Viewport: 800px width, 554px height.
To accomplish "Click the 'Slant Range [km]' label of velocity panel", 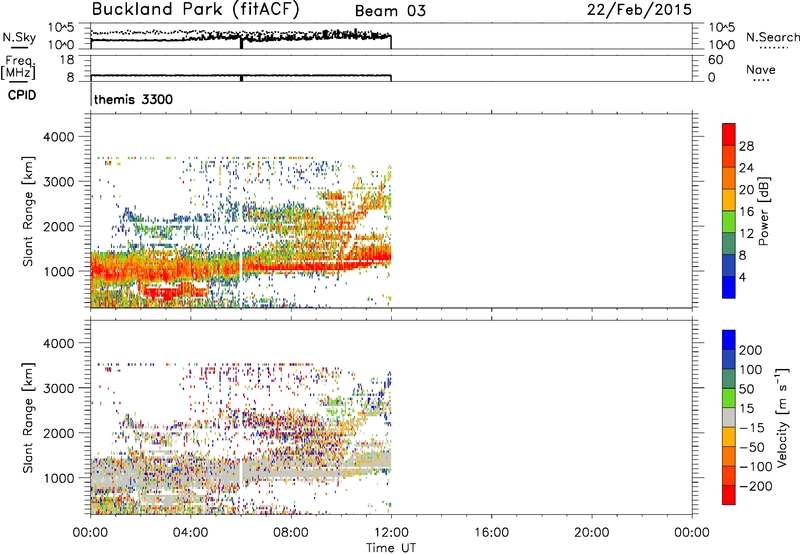I will pos(28,417).
